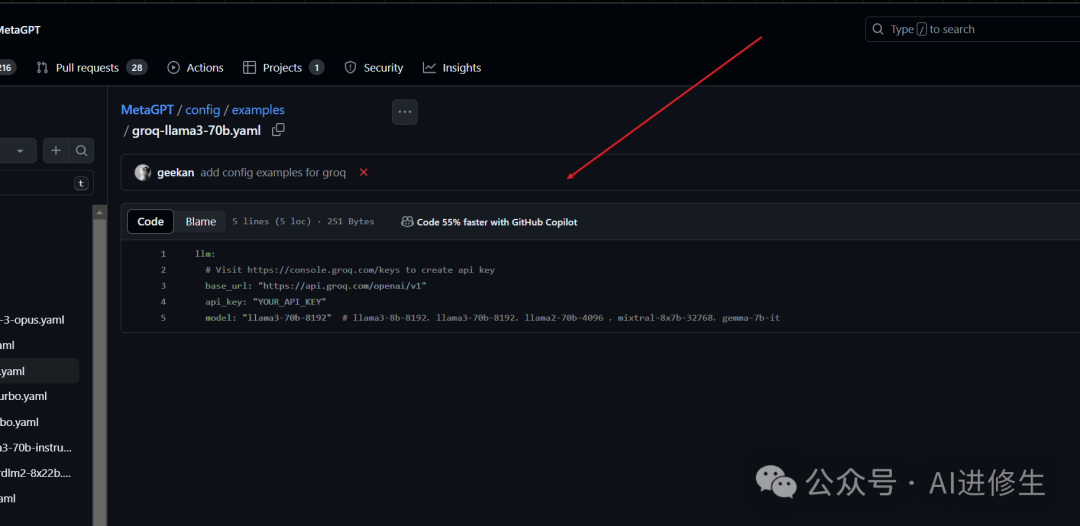Viewport: 1080px width, 526px height.
Task: Open the geekan author link
Action: pos(176,172)
